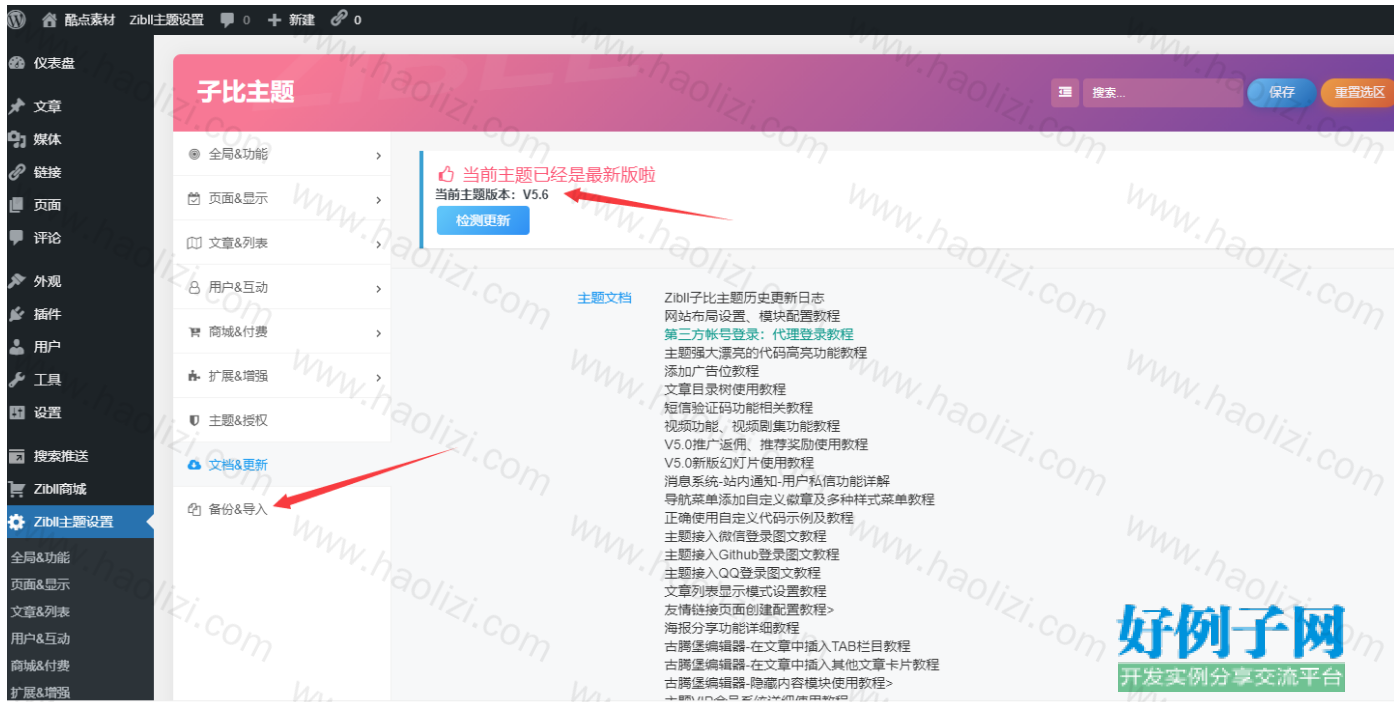This screenshot has width=1394, height=702.
Task: Open 商城&付费 submenu in left sidebar
Action: tap(40, 666)
